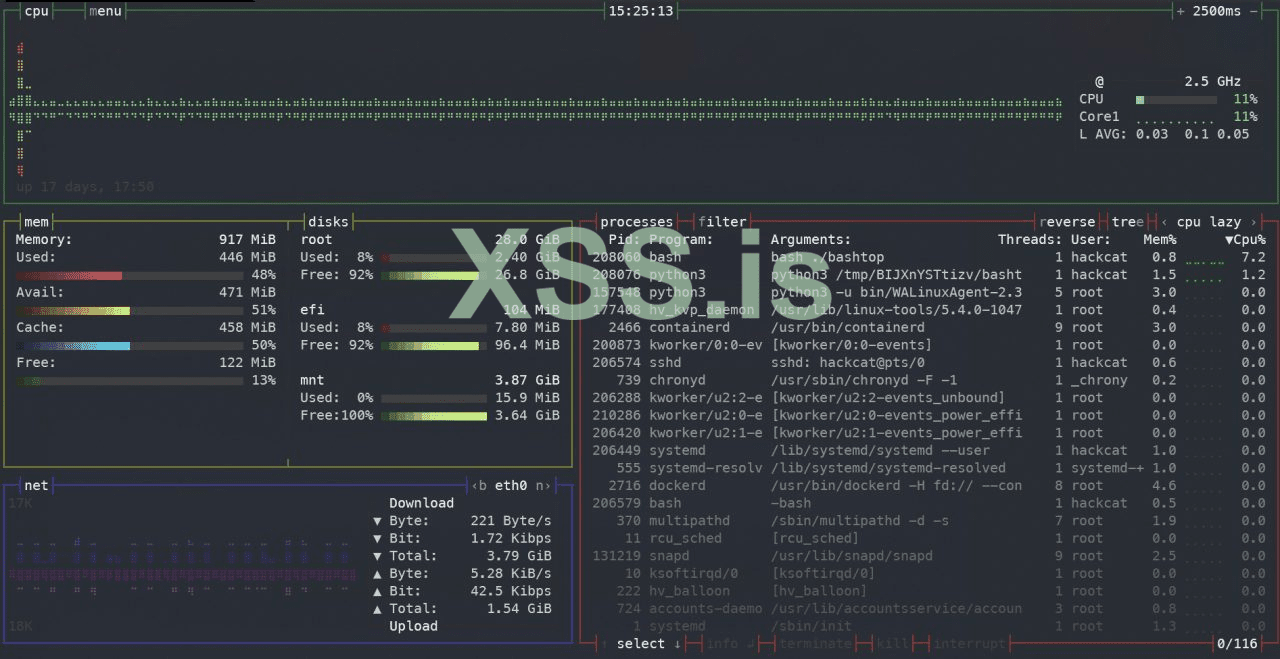Click the Cpu% sort indicator column header
This screenshot has width=1280, height=659.
[x=1245, y=240]
